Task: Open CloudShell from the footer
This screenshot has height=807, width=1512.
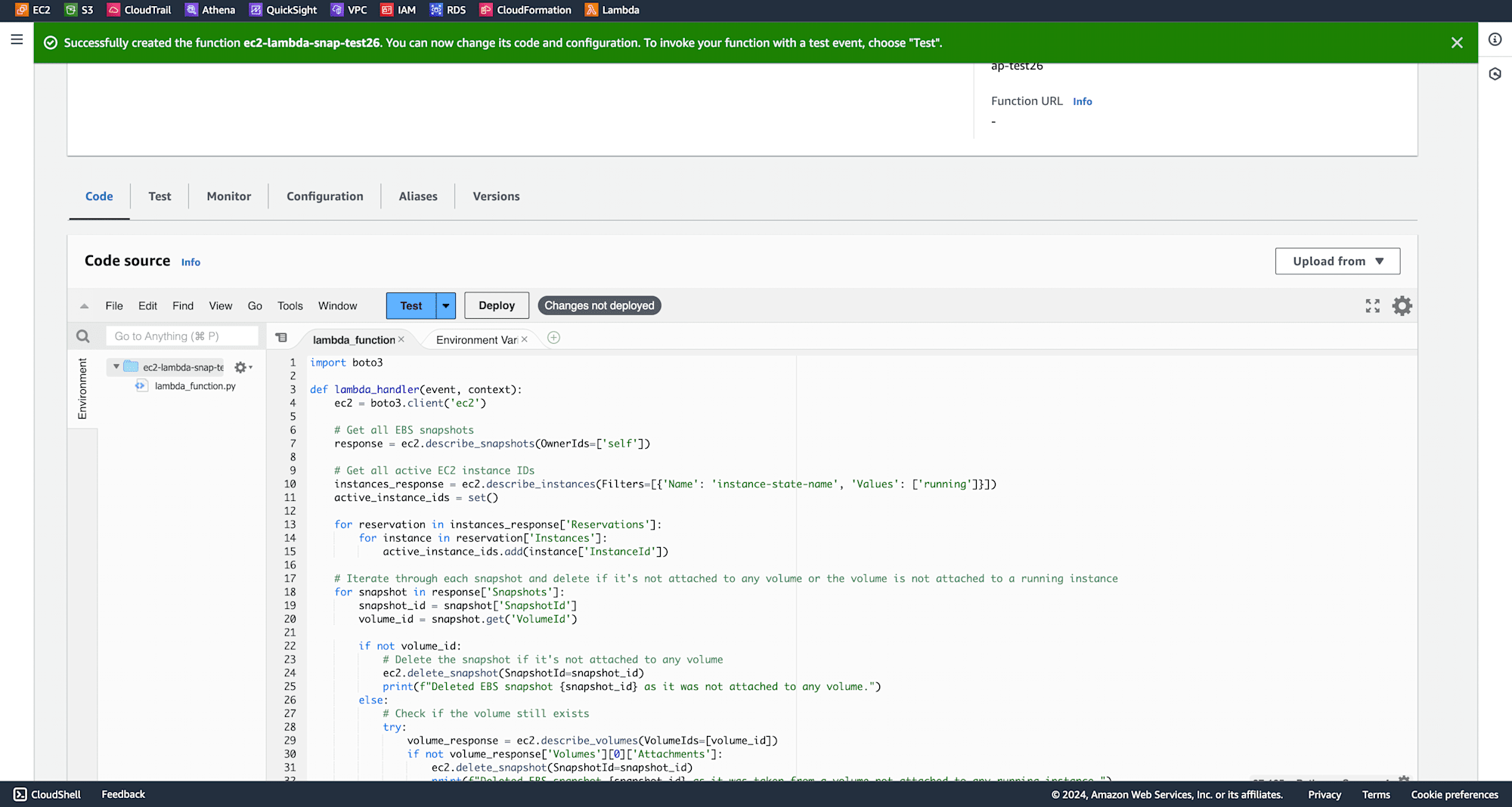Action: (48, 794)
